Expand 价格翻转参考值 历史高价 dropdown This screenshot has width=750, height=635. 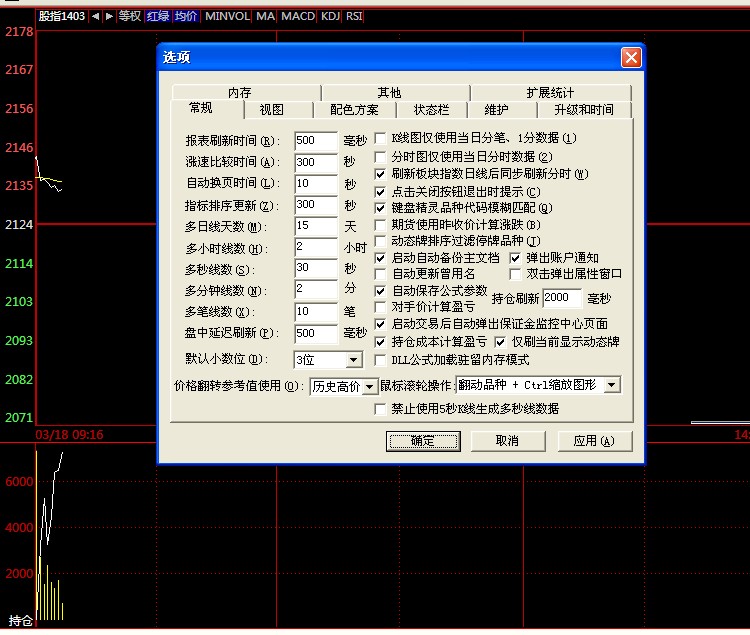tap(369, 386)
